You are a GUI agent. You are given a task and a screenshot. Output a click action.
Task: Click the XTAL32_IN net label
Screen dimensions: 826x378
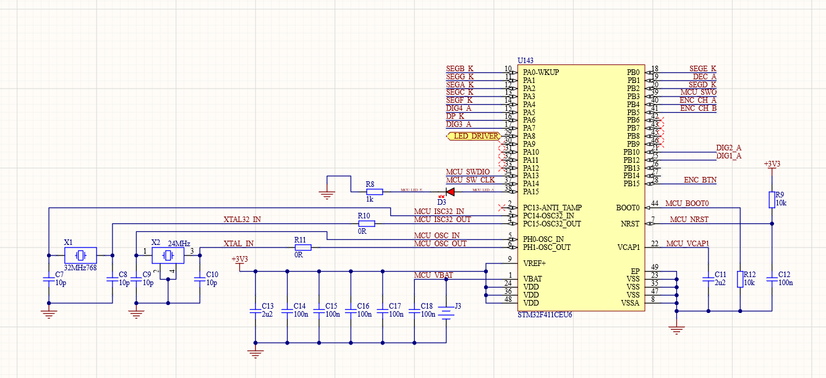[242, 219]
